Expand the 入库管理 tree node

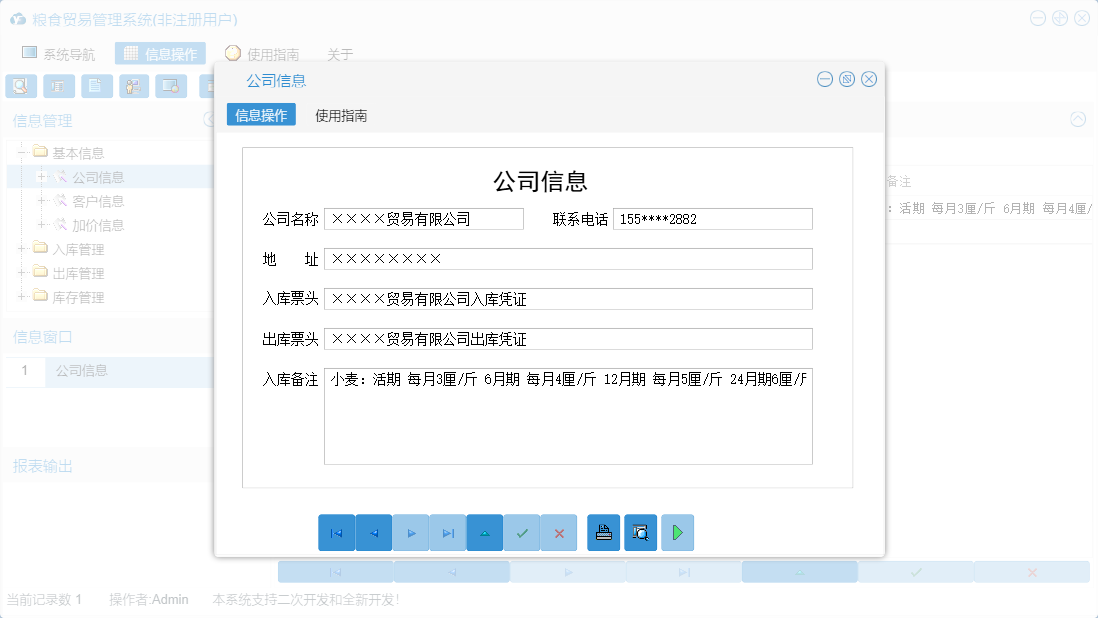point(23,248)
